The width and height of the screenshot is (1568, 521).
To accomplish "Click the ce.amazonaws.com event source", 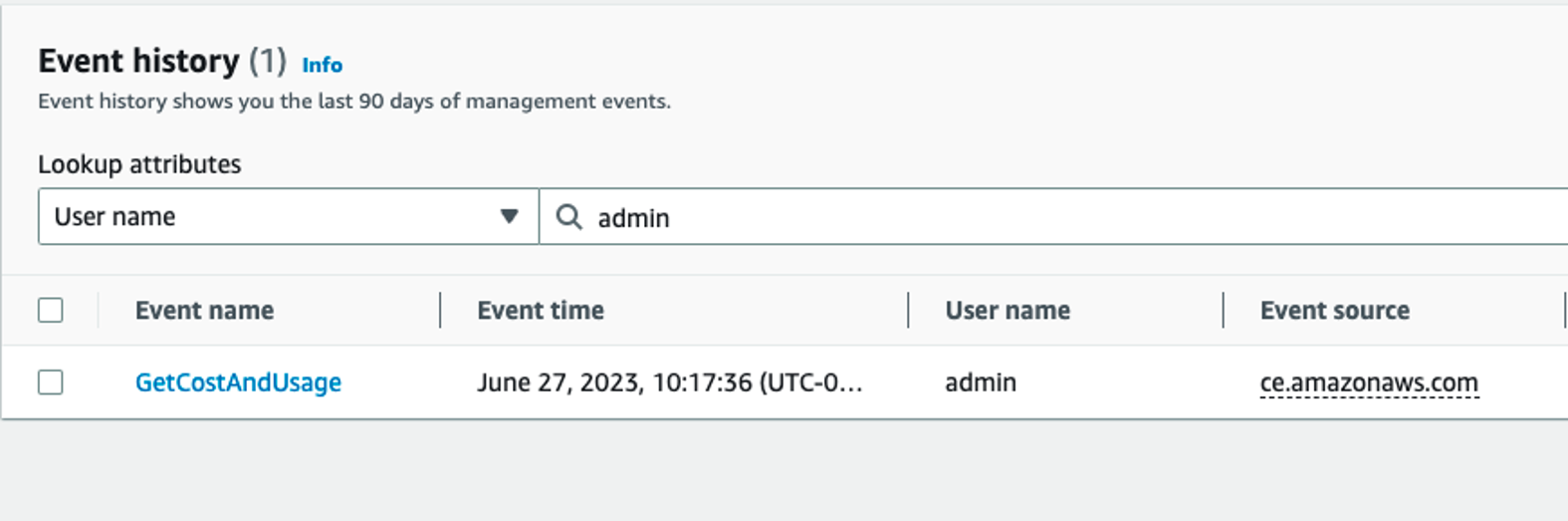I will [x=1368, y=383].
